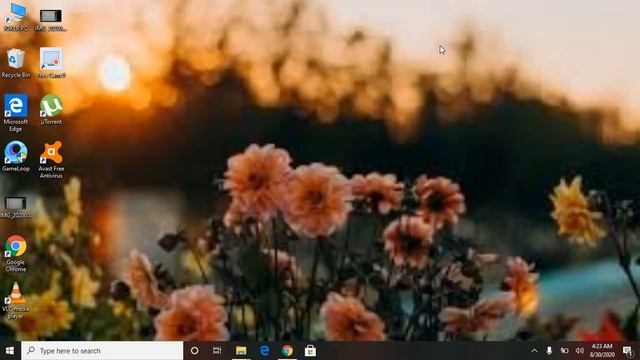Select the µTorrent desktop shortcut
640x360 pixels.
coord(51,109)
